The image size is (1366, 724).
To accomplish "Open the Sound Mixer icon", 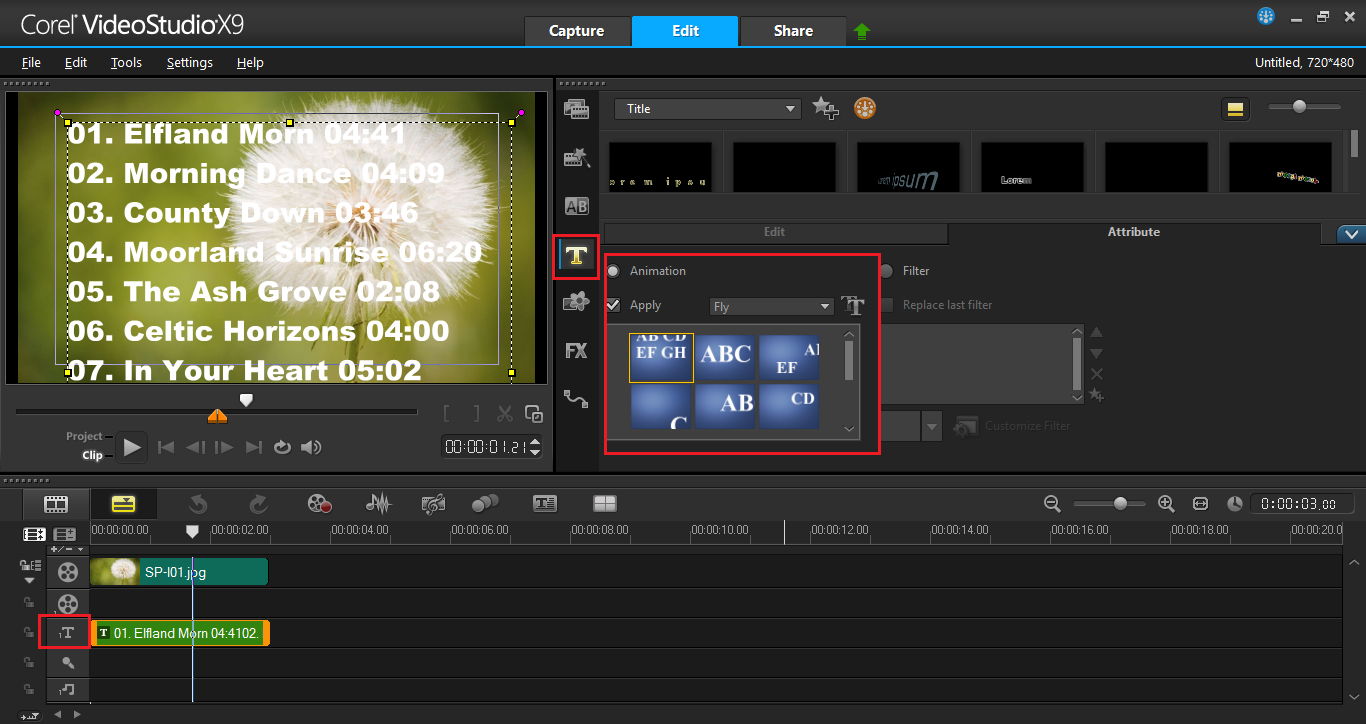I will pos(378,503).
